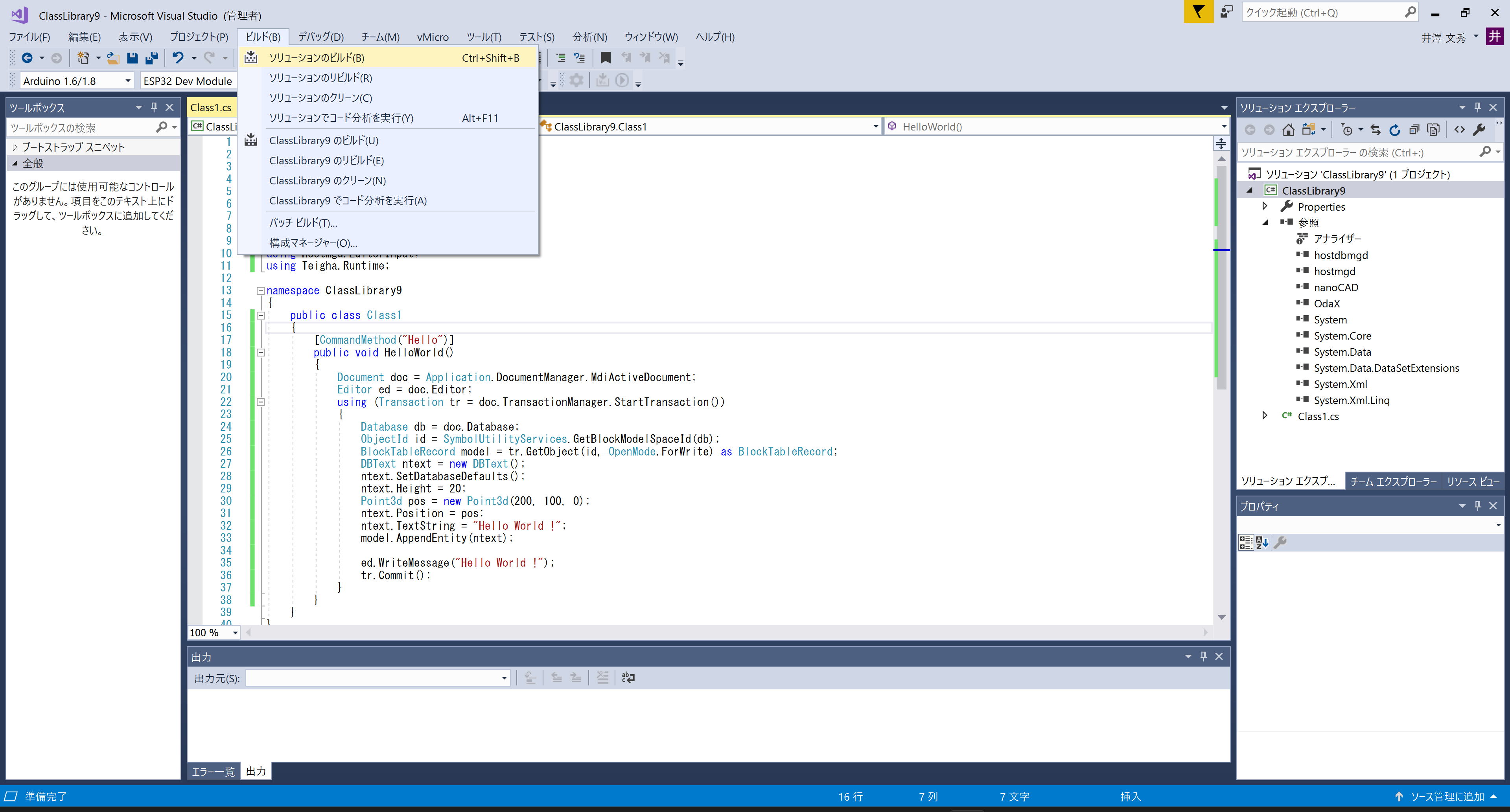Click Solution Explorer Refresh icon
1510x812 pixels.
point(1394,130)
